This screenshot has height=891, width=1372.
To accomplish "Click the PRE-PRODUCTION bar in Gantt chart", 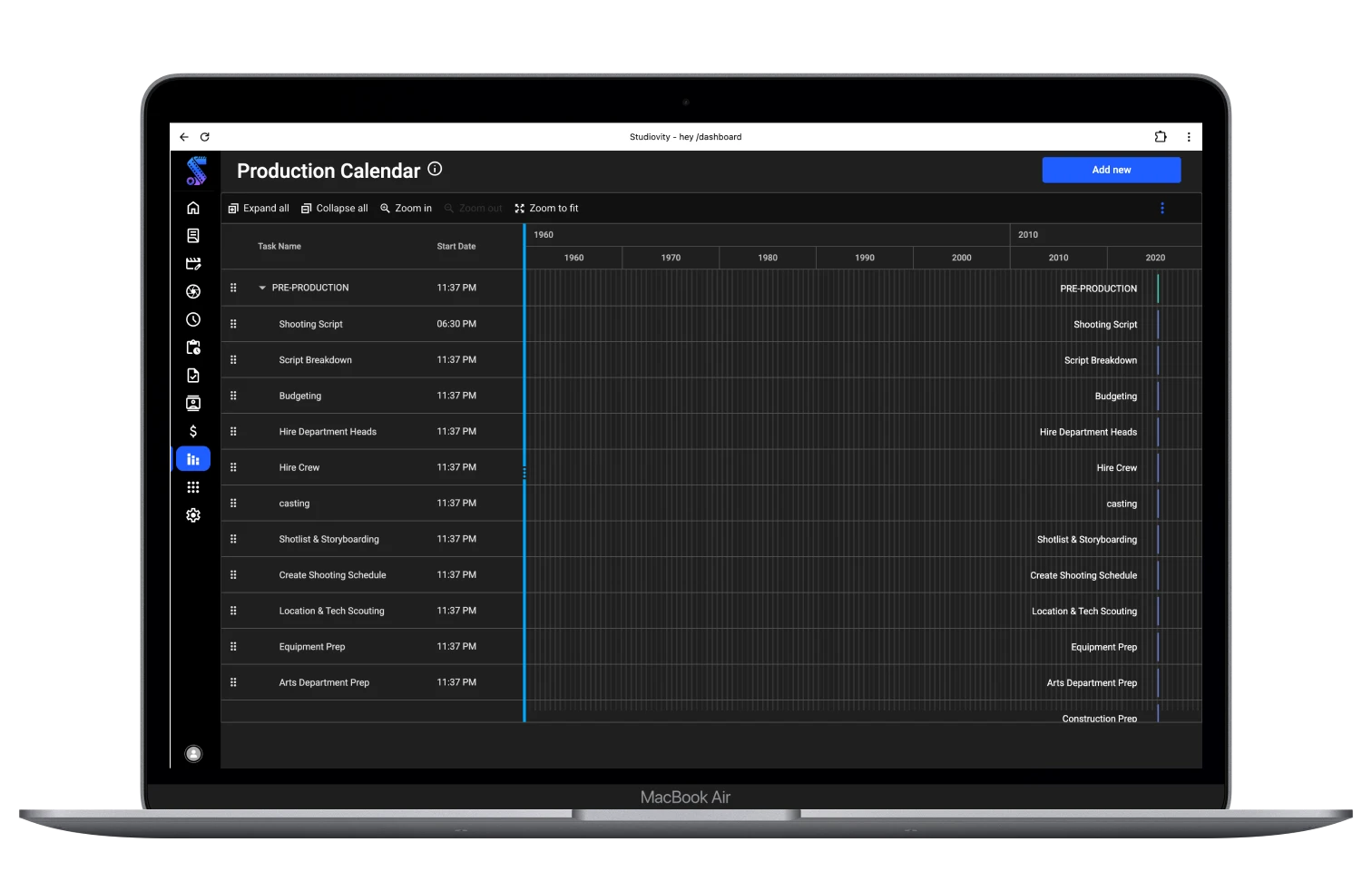I will (1158, 289).
